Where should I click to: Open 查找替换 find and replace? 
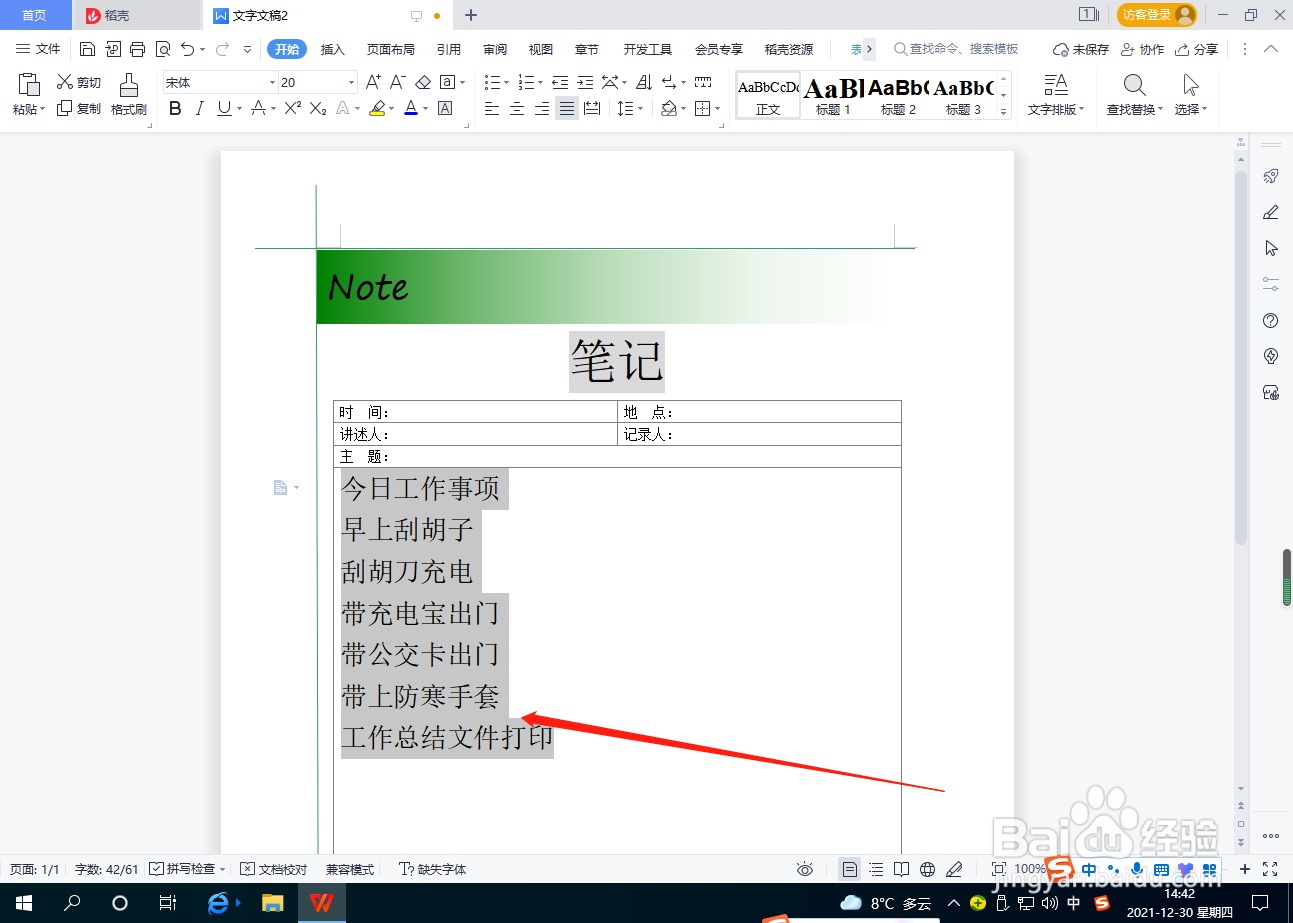(x=1133, y=95)
